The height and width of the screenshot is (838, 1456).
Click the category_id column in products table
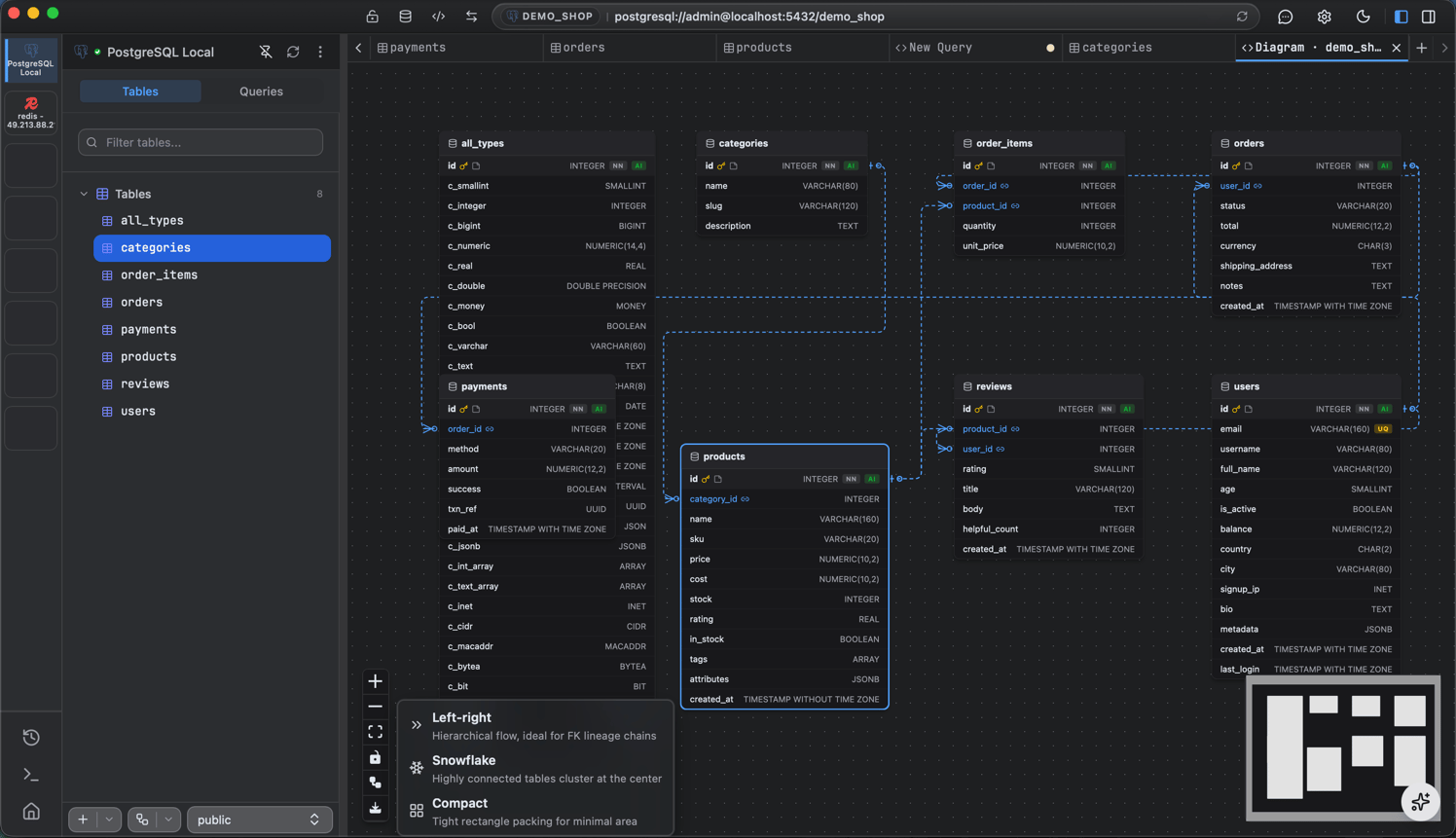[x=784, y=499]
